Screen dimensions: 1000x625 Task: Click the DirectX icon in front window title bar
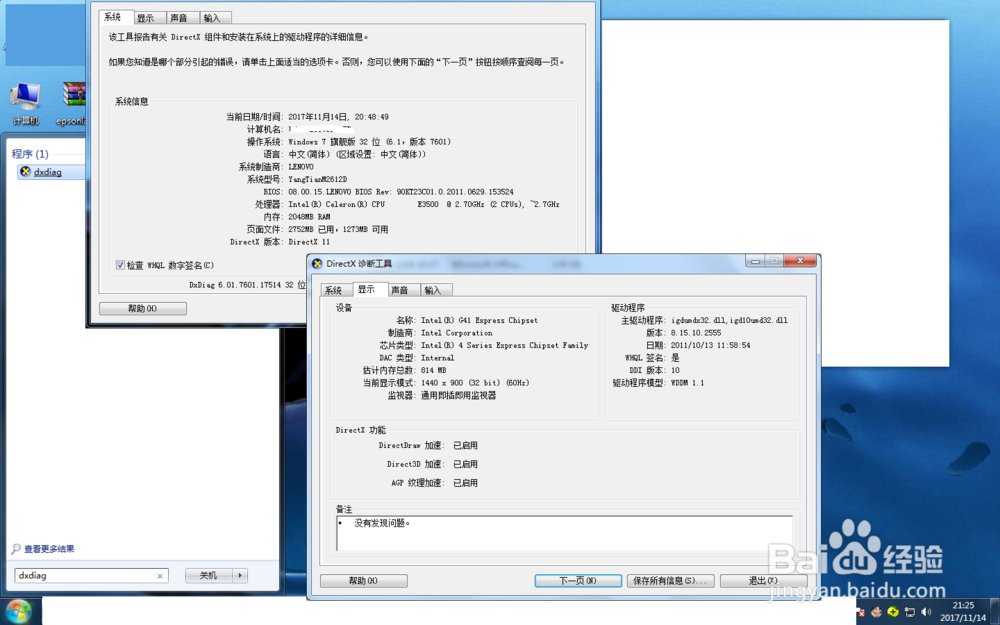317,263
